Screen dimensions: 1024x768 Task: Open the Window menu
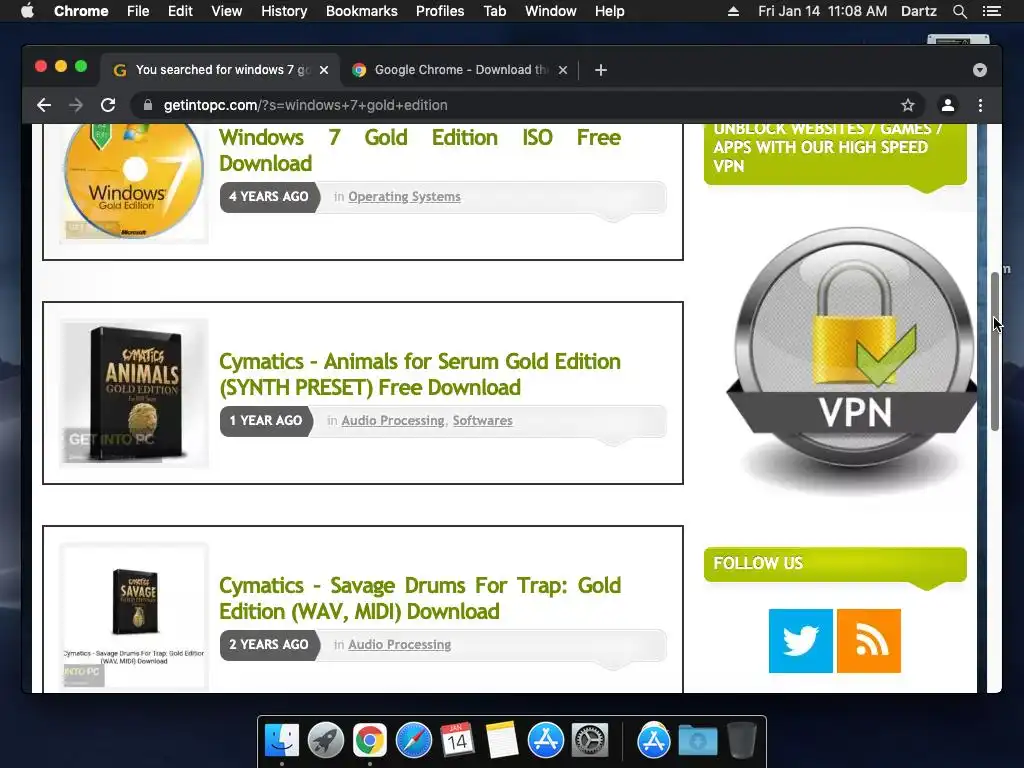(x=551, y=11)
